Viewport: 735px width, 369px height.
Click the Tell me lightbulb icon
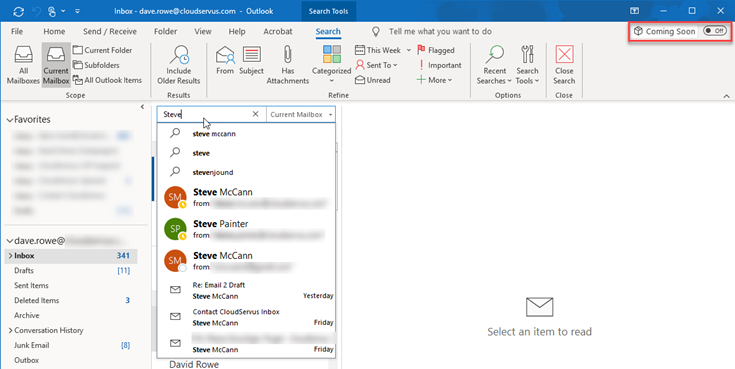click(376, 31)
